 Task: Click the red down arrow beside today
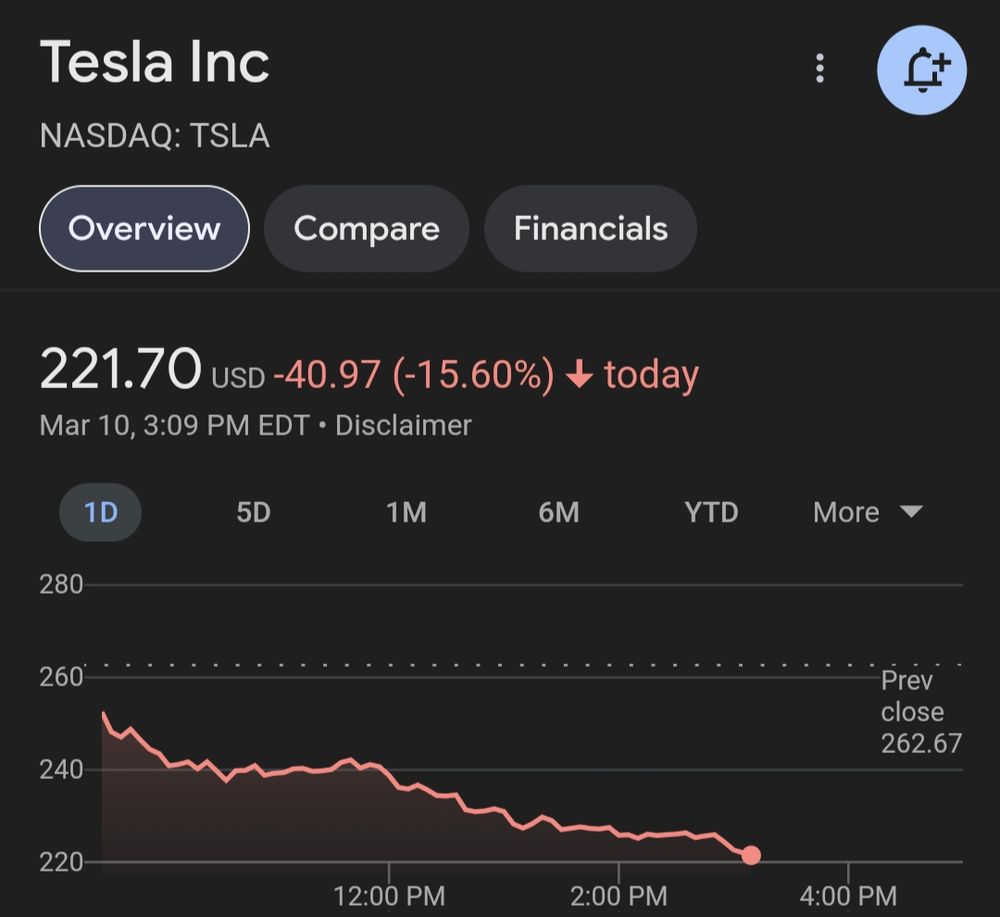point(579,375)
